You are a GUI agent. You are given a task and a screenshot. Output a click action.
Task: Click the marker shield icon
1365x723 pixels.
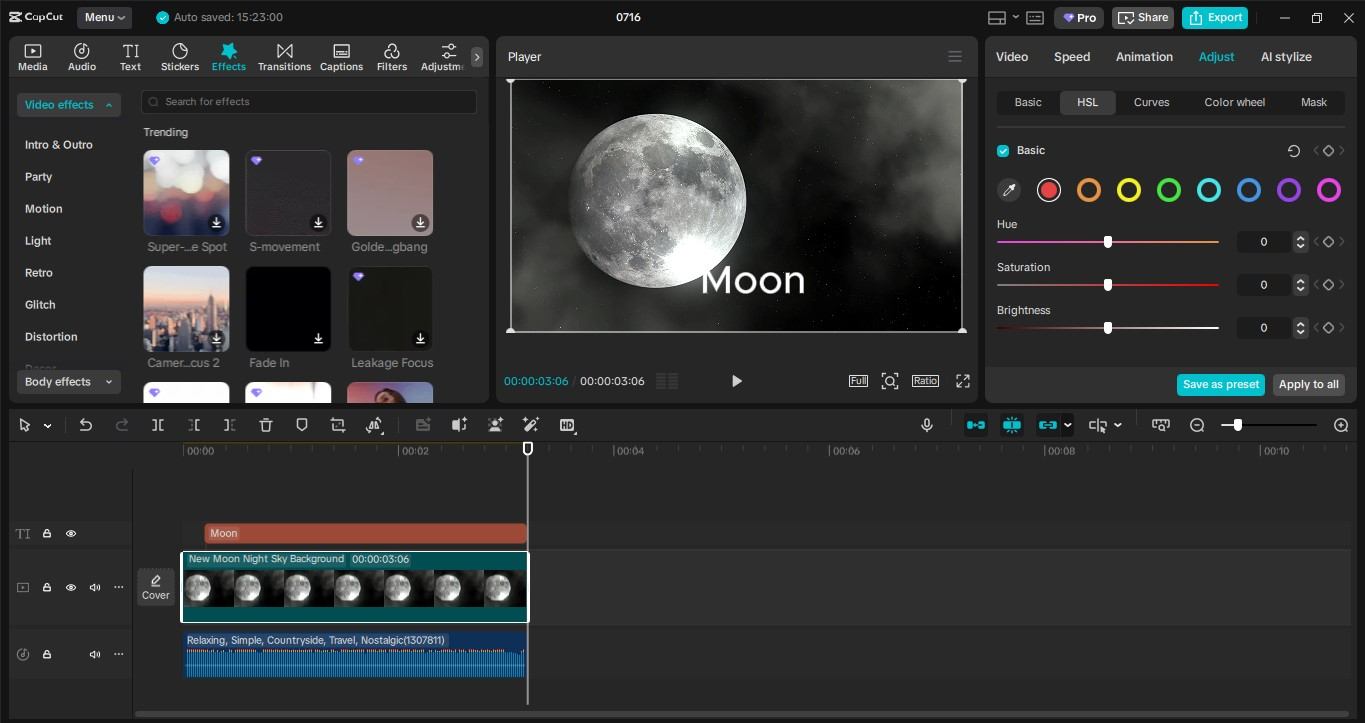click(302, 425)
